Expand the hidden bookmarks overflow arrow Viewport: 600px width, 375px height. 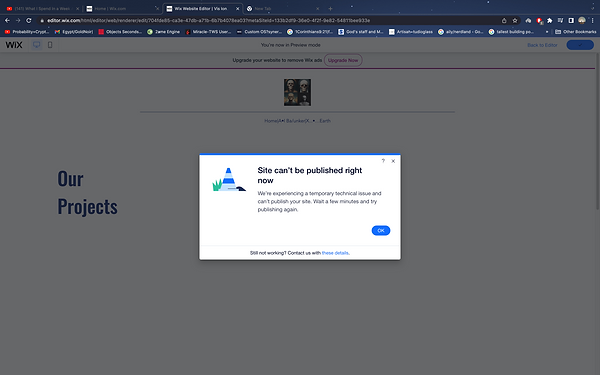point(547,32)
